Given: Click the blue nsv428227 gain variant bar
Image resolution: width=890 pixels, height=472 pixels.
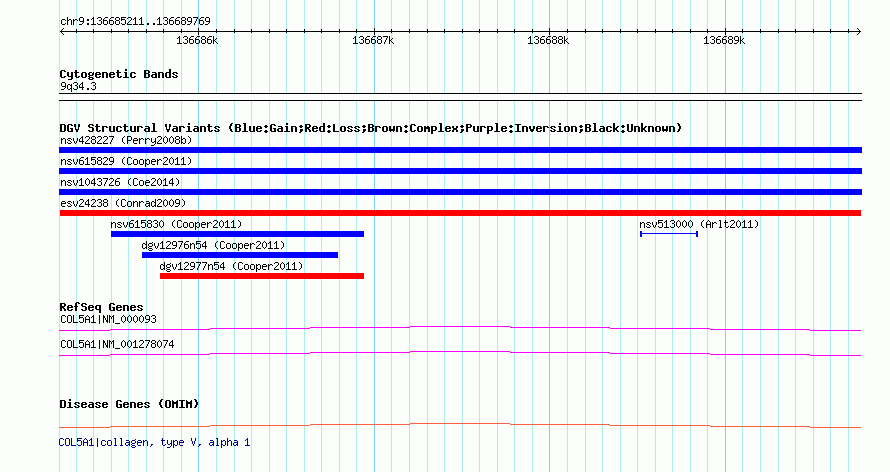Looking at the screenshot, I should click(x=460, y=150).
